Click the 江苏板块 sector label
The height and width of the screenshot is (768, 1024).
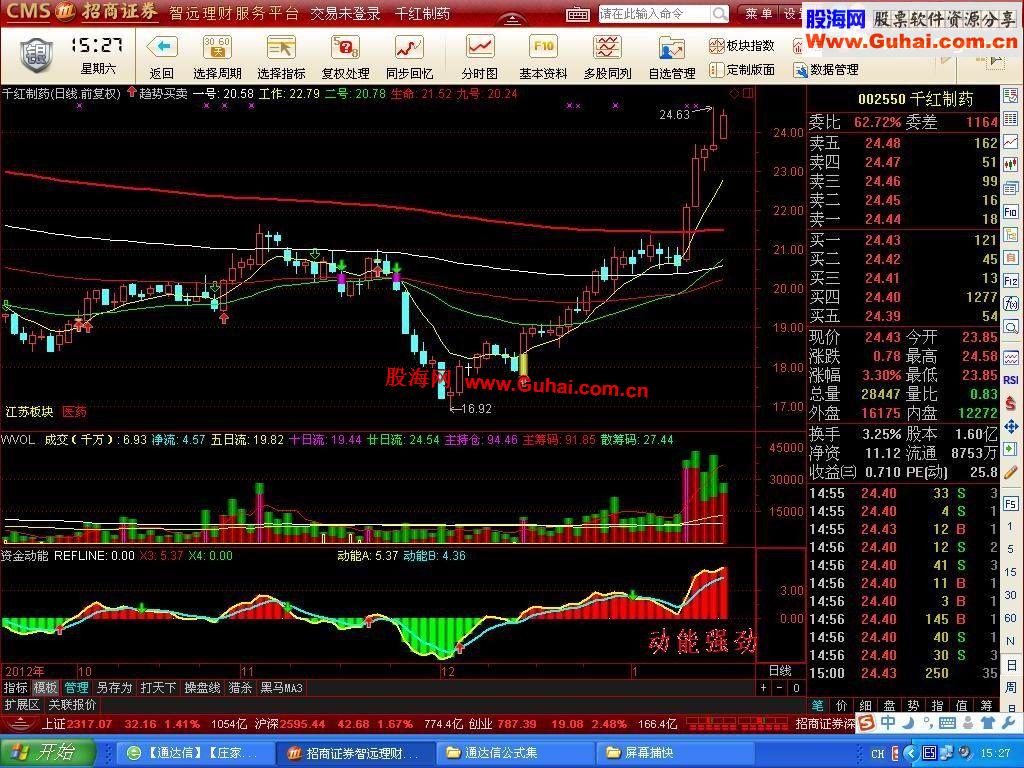[x=29, y=412]
